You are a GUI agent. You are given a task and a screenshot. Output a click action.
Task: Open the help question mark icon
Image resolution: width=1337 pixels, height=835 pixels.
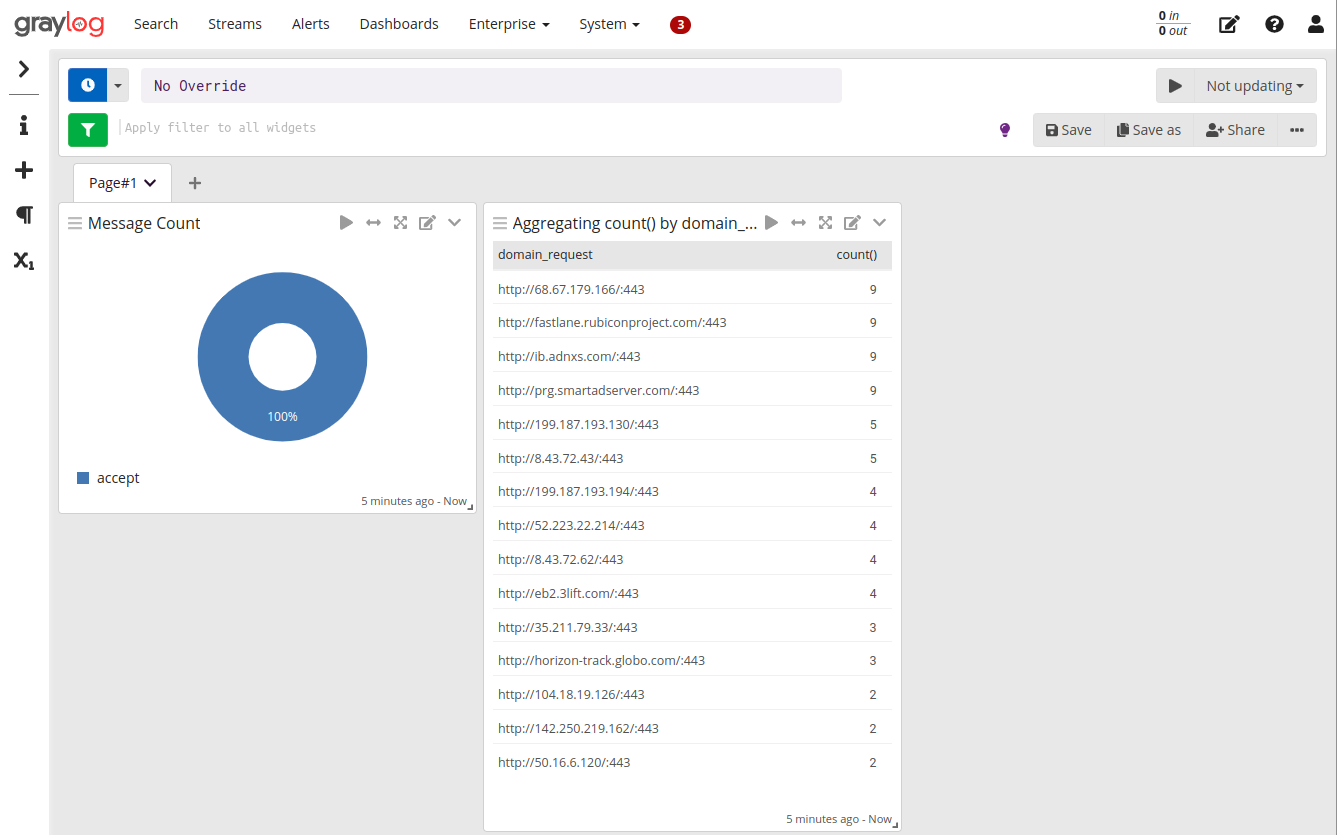[1274, 24]
